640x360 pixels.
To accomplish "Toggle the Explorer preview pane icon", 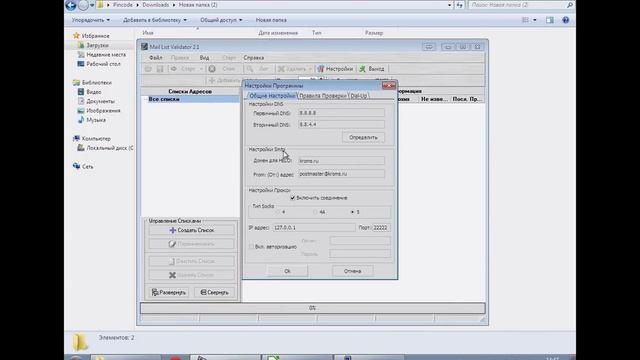I will [550, 20].
